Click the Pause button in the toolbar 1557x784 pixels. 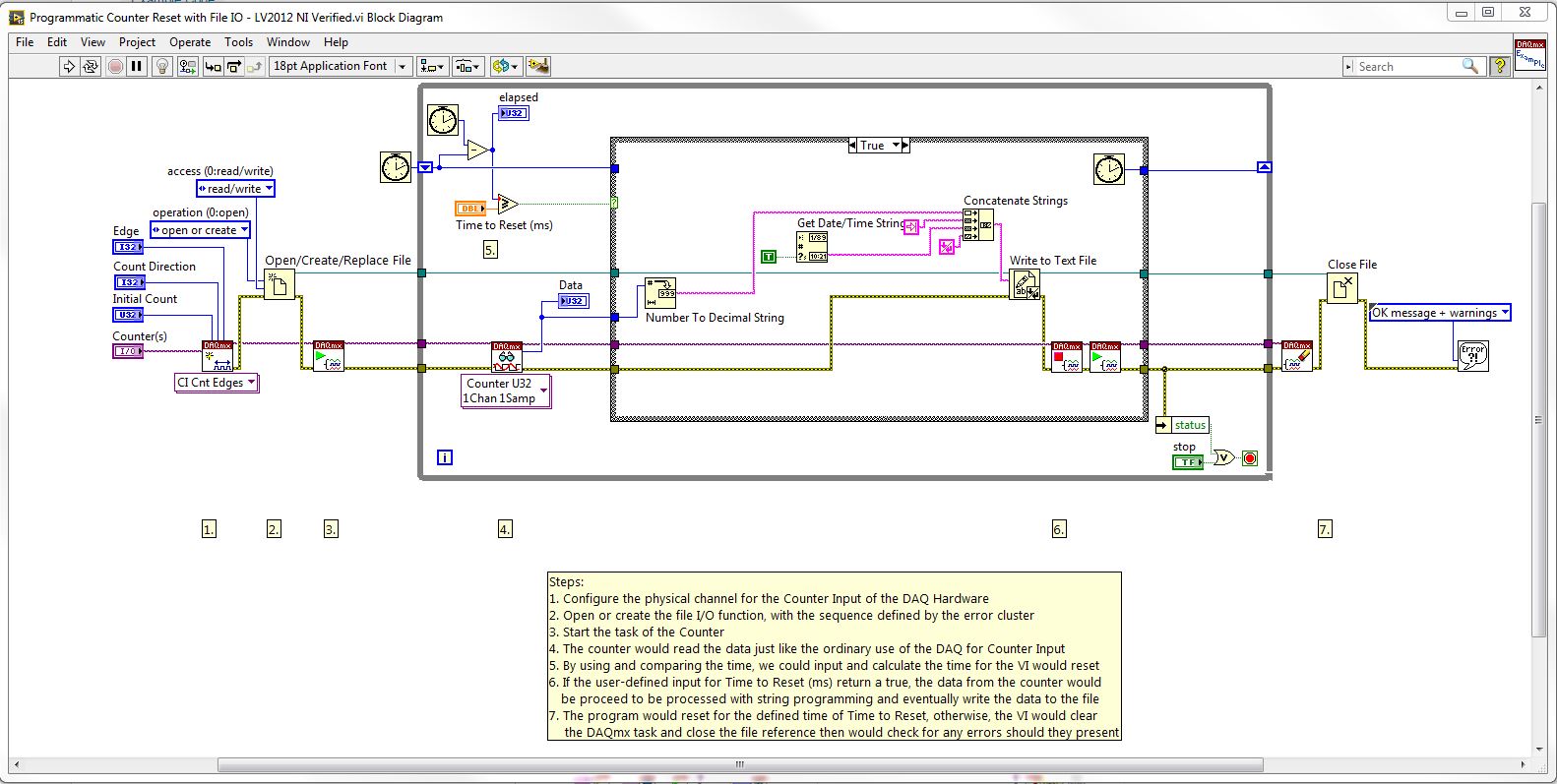[x=137, y=66]
